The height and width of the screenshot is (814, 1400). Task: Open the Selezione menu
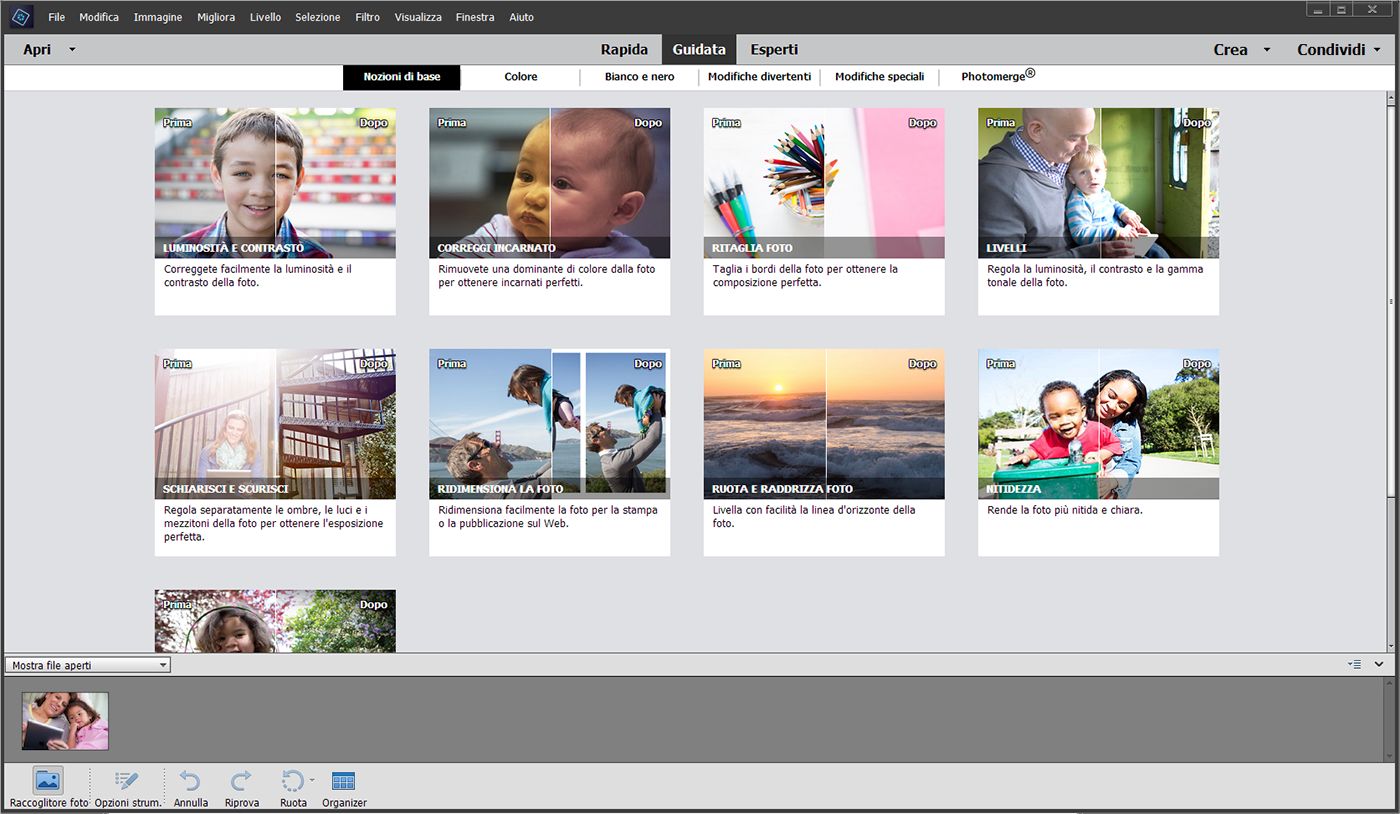pyautogui.click(x=317, y=17)
